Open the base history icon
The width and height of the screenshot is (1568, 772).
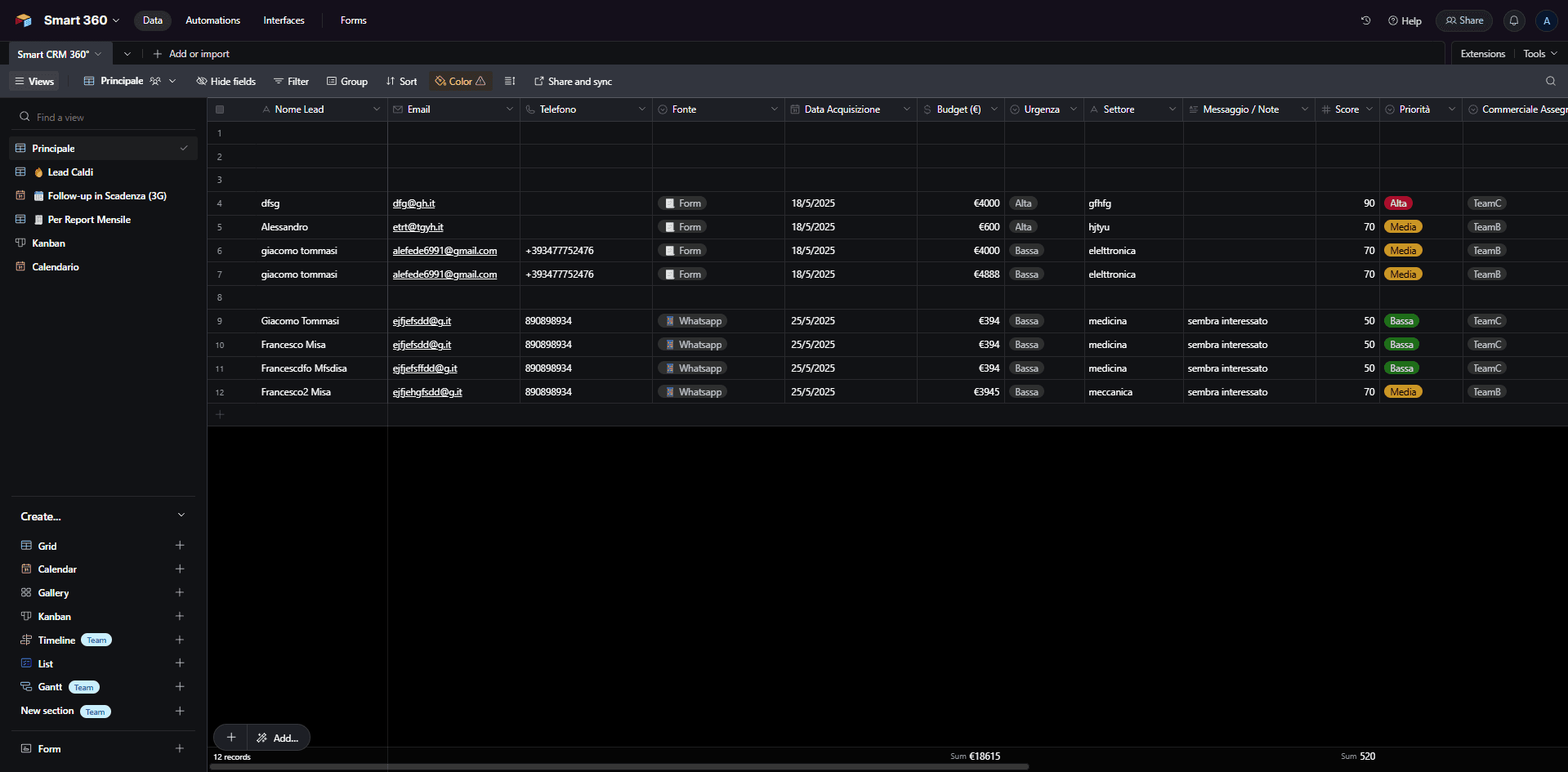click(1365, 20)
